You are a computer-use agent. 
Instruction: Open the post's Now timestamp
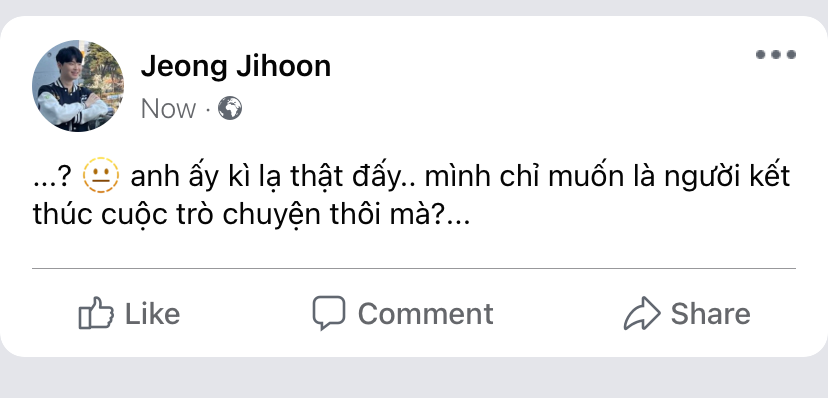(x=168, y=109)
